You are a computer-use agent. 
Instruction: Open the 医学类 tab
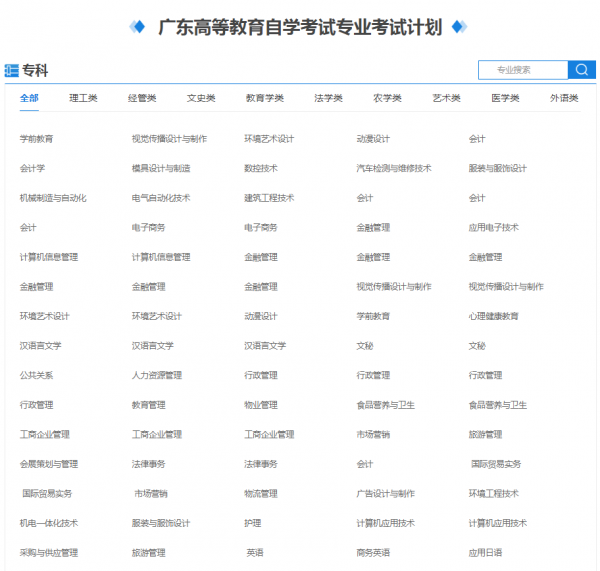point(505,98)
